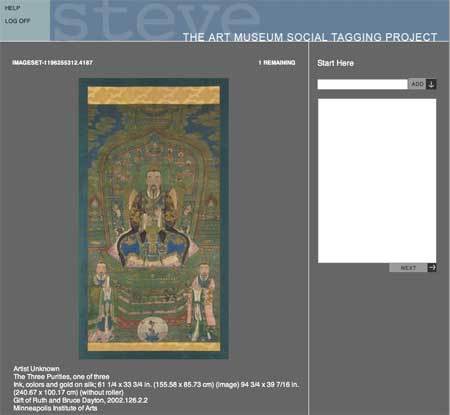
Task: Click 'Minneapolis Institute of Arts' text
Action: point(55,408)
